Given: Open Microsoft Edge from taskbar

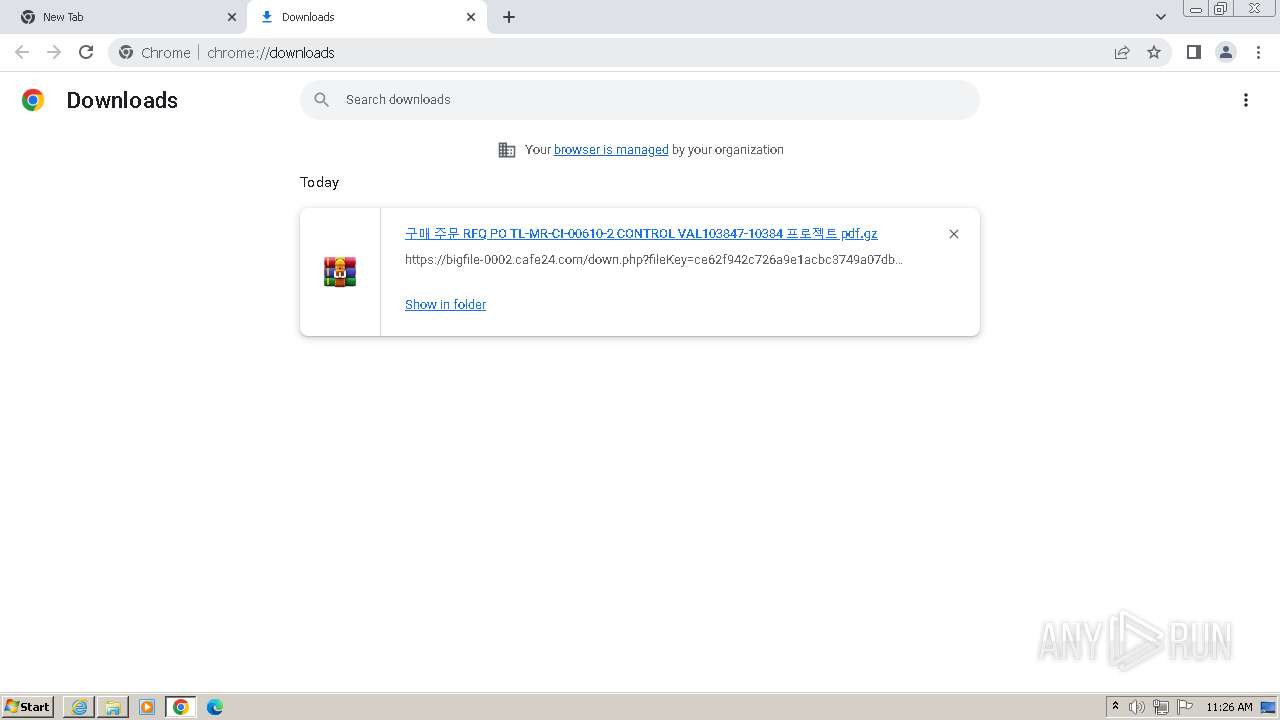Looking at the screenshot, I should pyautogui.click(x=215, y=707).
